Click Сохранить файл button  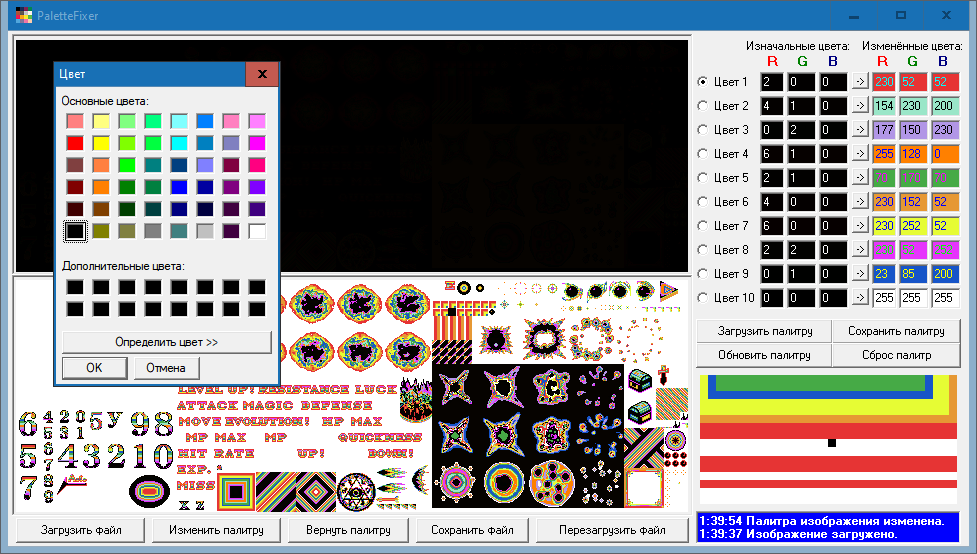point(472,530)
